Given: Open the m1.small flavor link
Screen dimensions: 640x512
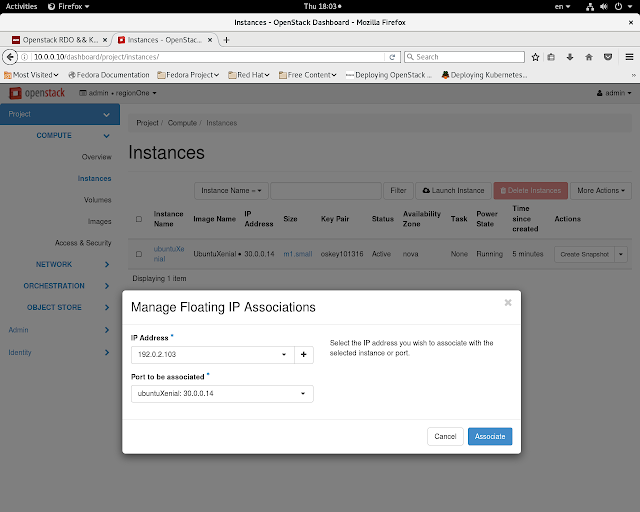Looking at the screenshot, I should click(298, 254).
